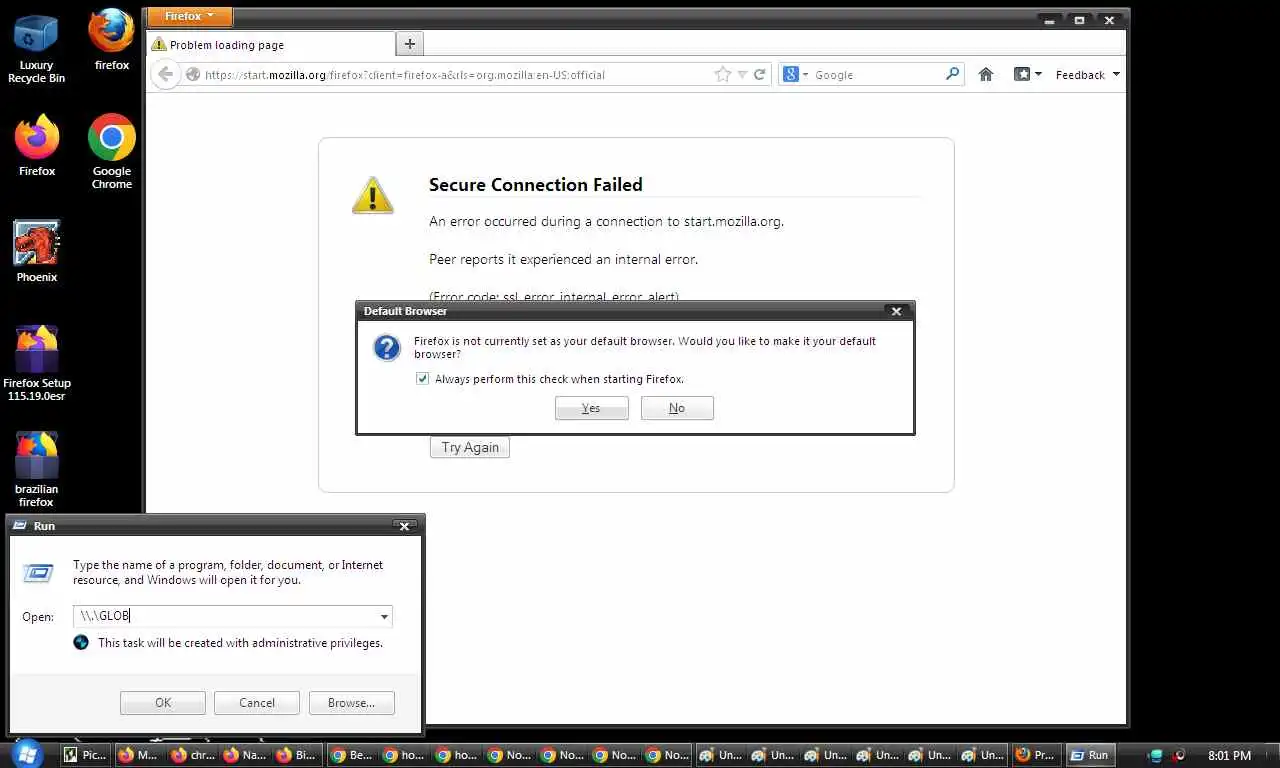This screenshot has width=1280, height=768.
Task: Open a new tab with the plus button
Action: pyautogui.click(x=409, y=44)
